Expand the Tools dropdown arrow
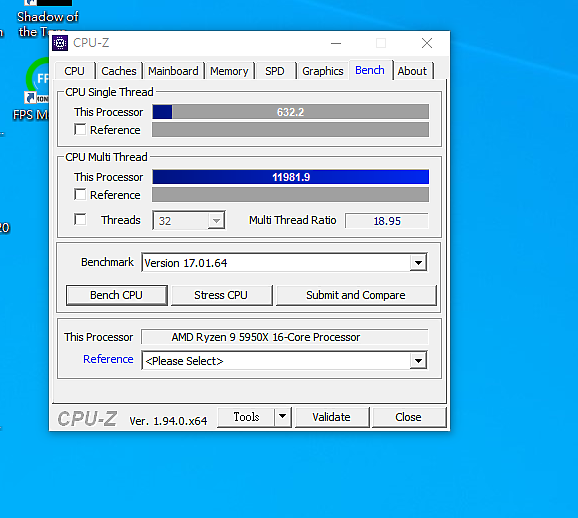578x518 pixels. pyautogui.click(x=283, y=417)
